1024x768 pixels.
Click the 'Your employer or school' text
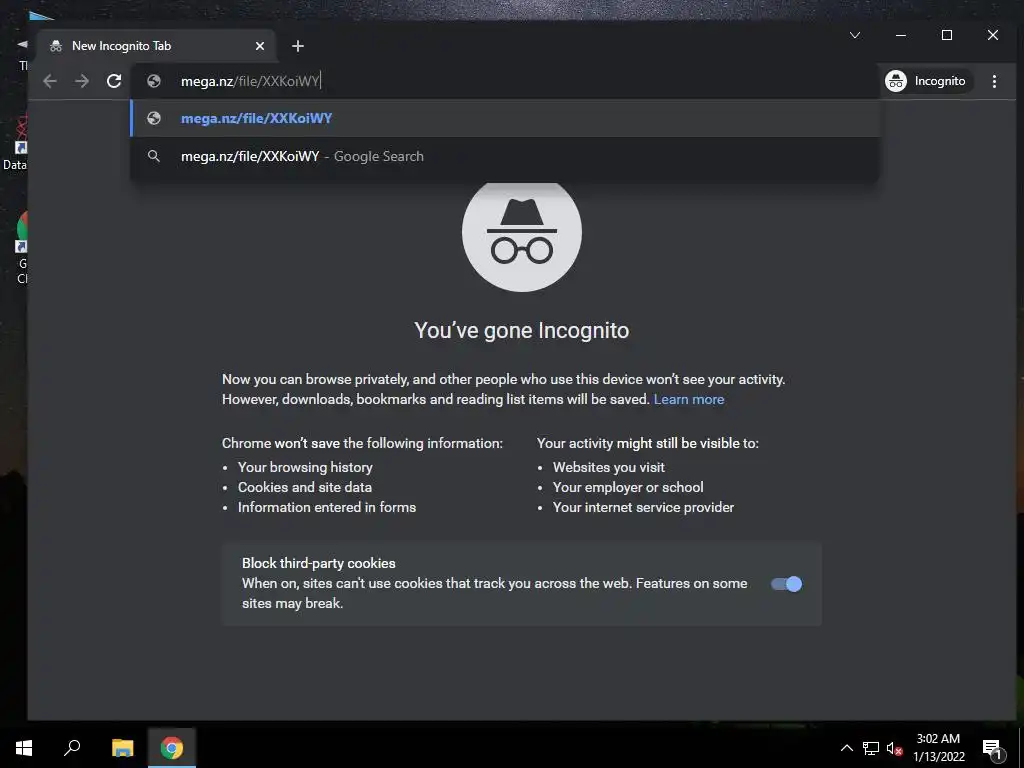tap(628, 487)
